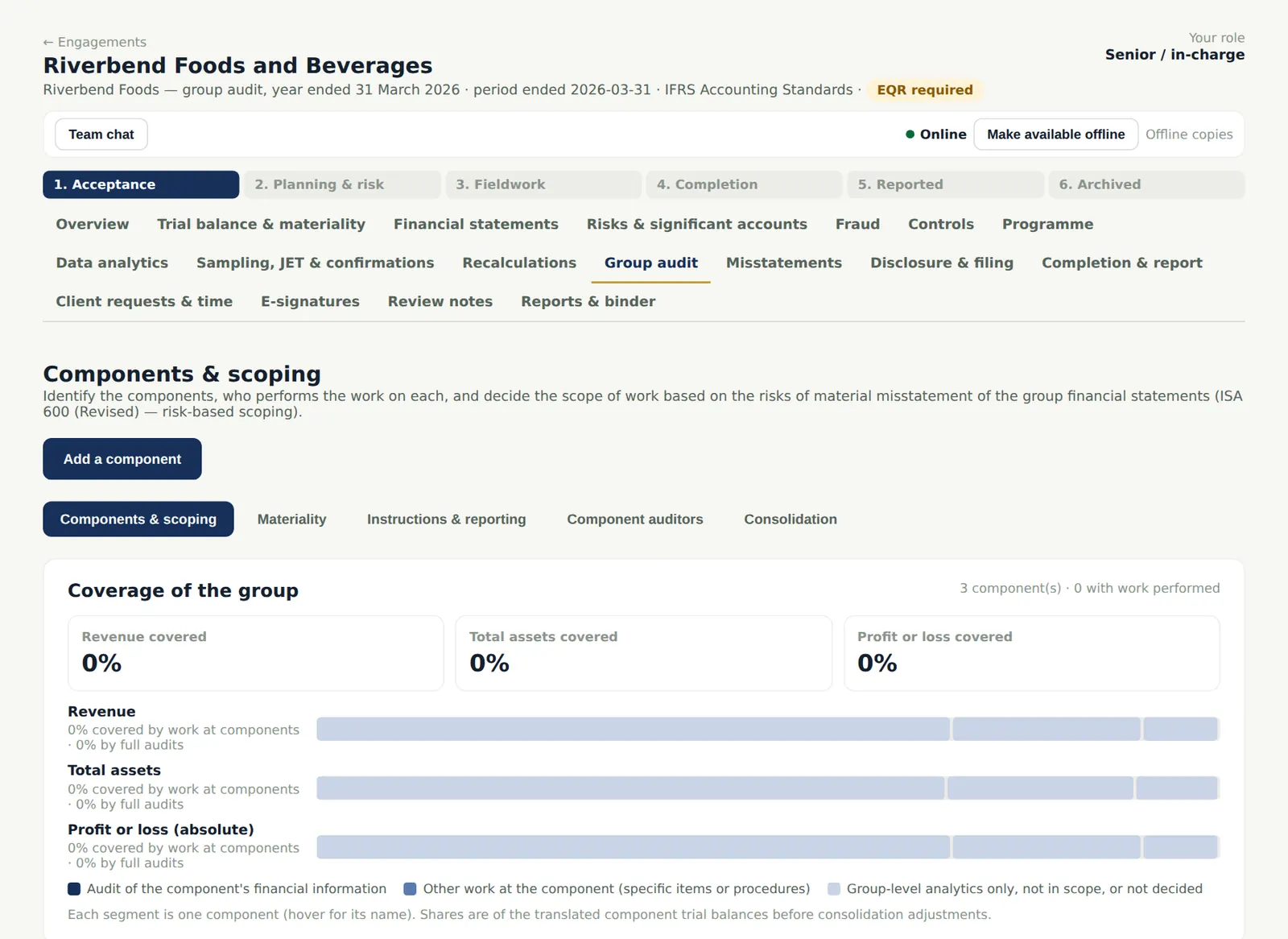Select the Group audit tab
Screen dimensions: 1288x939
pos(650,263)
